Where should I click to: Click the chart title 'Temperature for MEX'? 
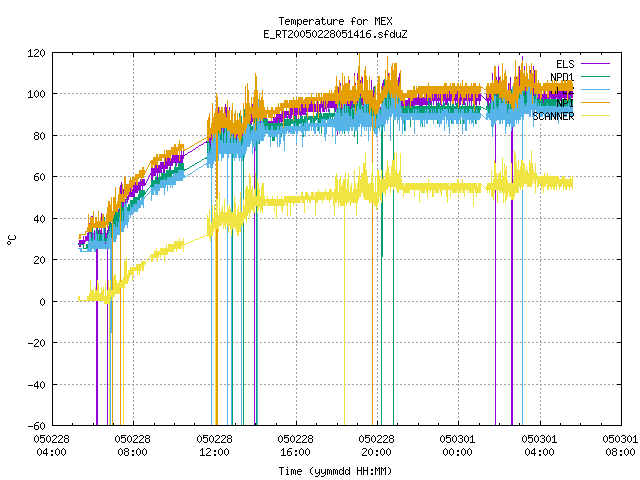point(335,21)
